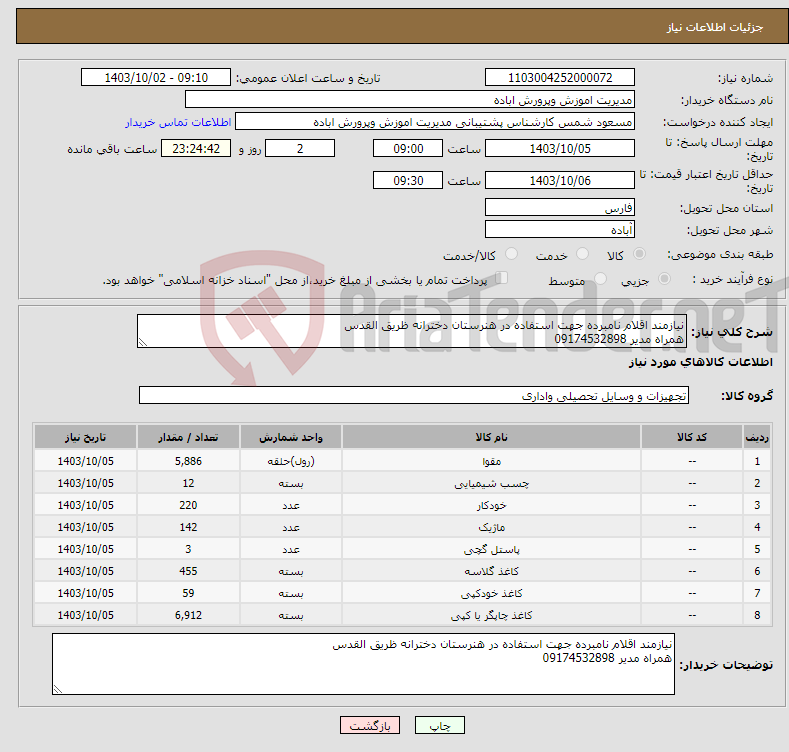
Task: Click the response deadline time 09:00 field
Action: point(408,148)
